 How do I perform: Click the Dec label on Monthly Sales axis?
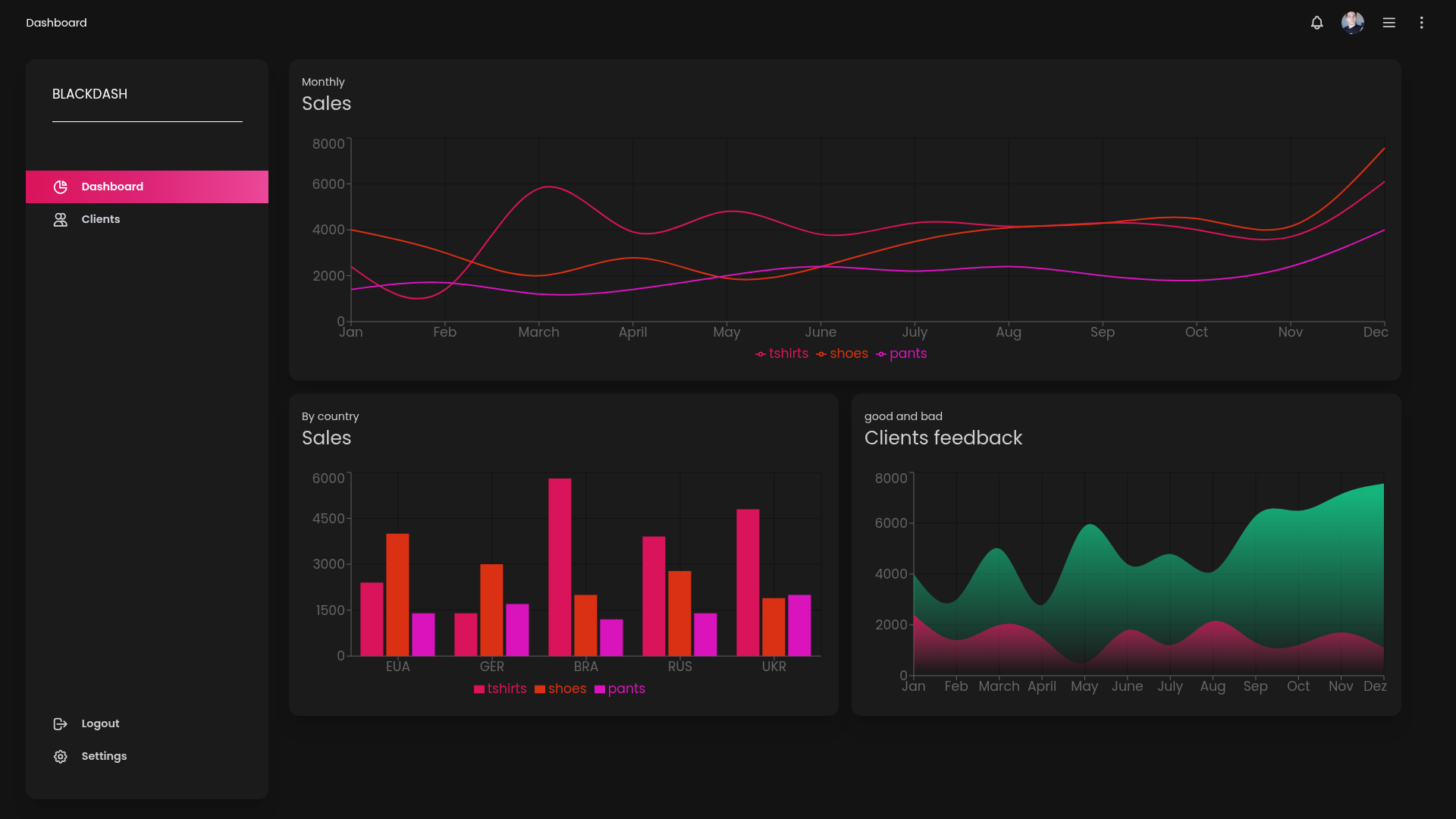pyautogui.click(x=1375, y=332)
